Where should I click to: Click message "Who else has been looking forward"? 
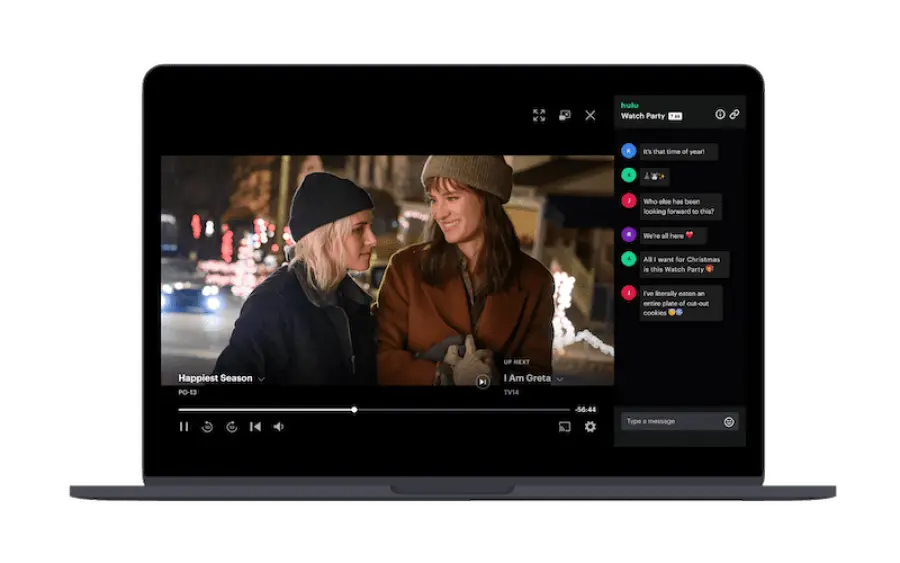tap(680, 207)
